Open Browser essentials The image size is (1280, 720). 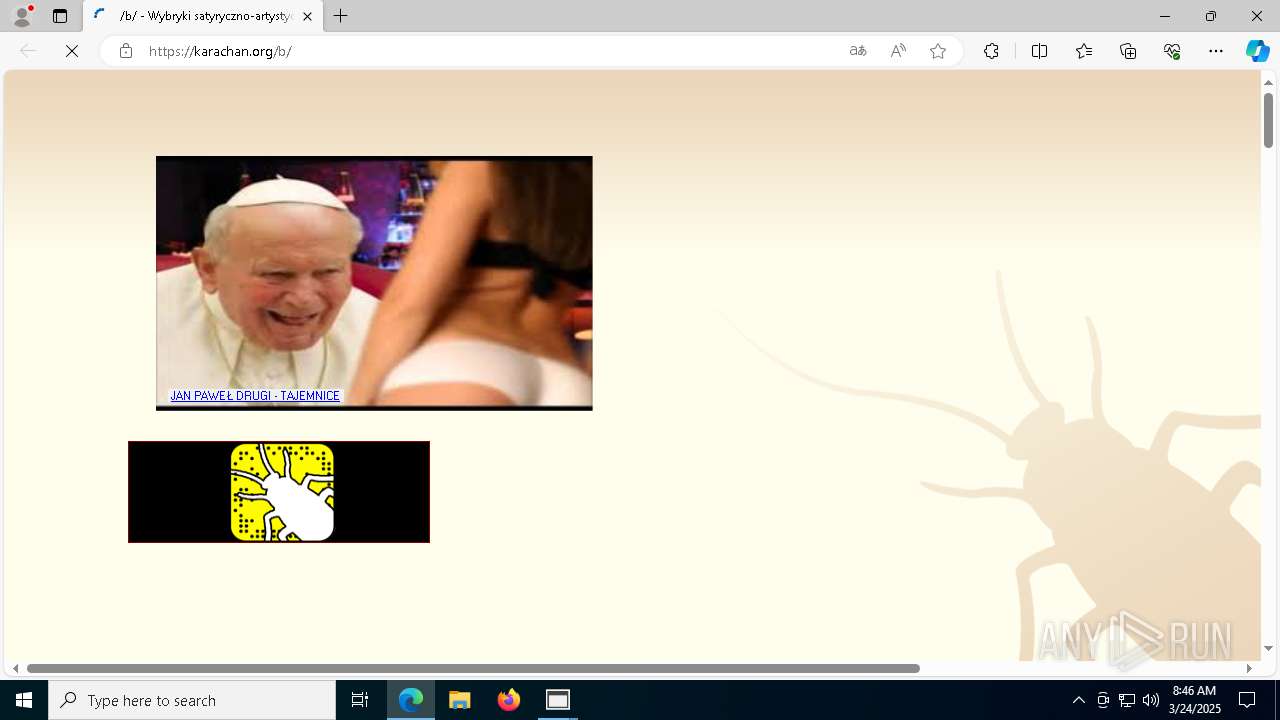pos(1172,51)
